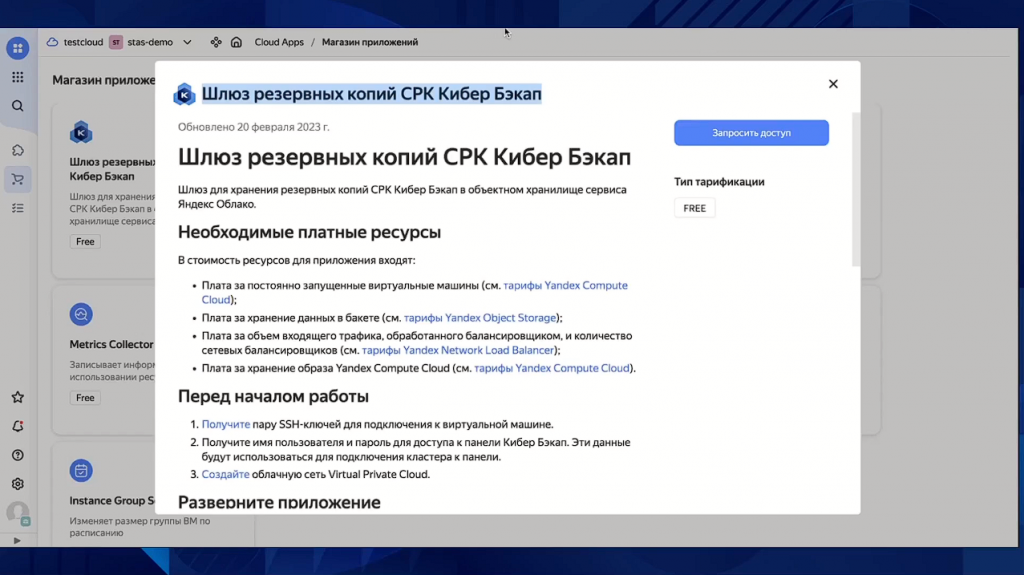The height and width of the screenshot is (575, 1024).
Task: Click the Yandex Cloud services logo icon
Action: [x=18, y=48]
